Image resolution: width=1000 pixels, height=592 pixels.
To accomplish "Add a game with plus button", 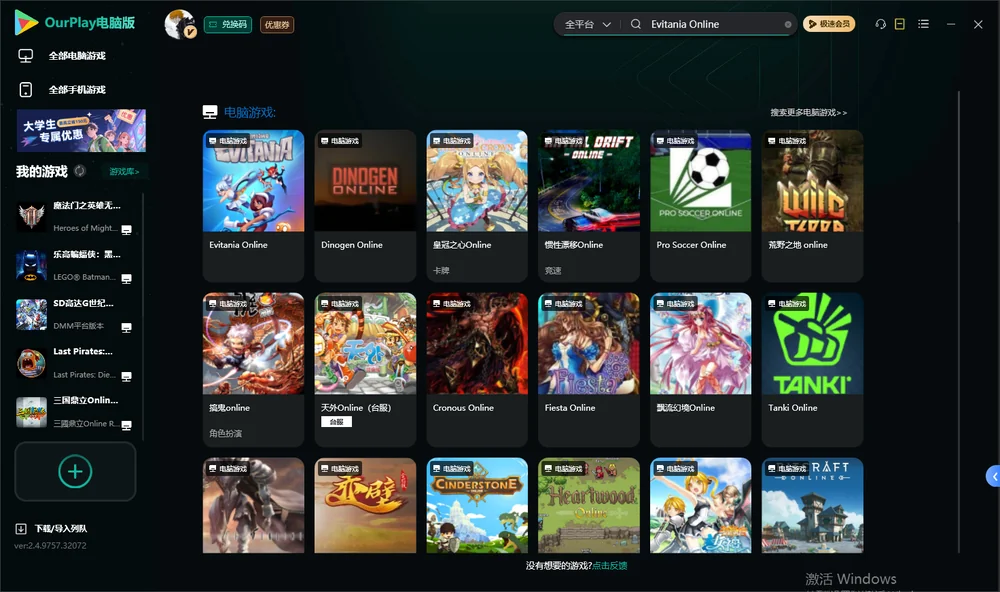I will click(75, 471).
